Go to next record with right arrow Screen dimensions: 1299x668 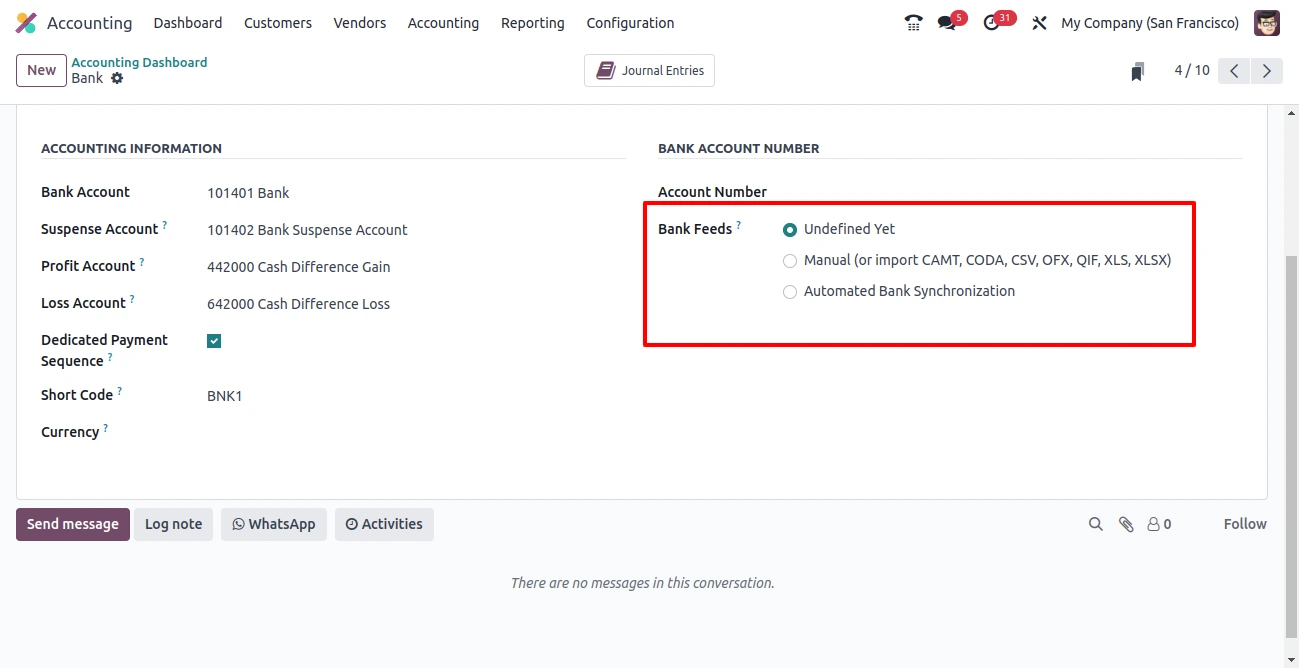1267,70
